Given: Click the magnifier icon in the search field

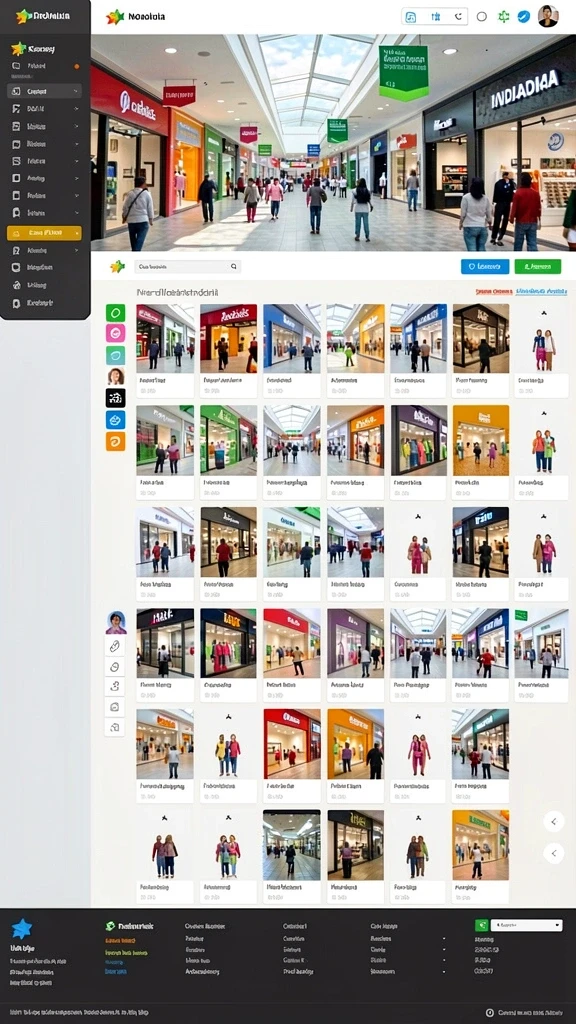Looking at the screenshot, I should (234, 266).
